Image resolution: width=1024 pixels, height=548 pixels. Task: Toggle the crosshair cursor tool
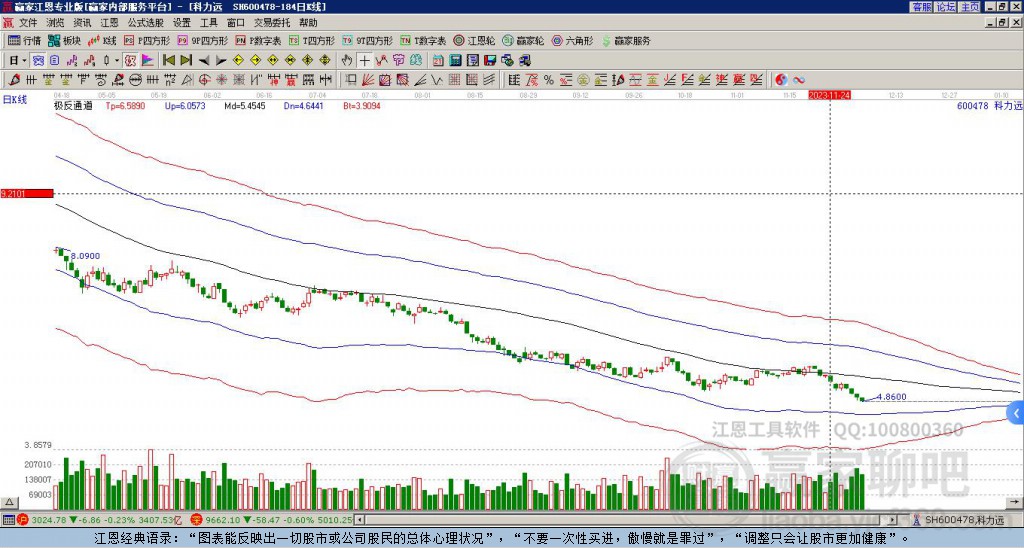point(365,60)
